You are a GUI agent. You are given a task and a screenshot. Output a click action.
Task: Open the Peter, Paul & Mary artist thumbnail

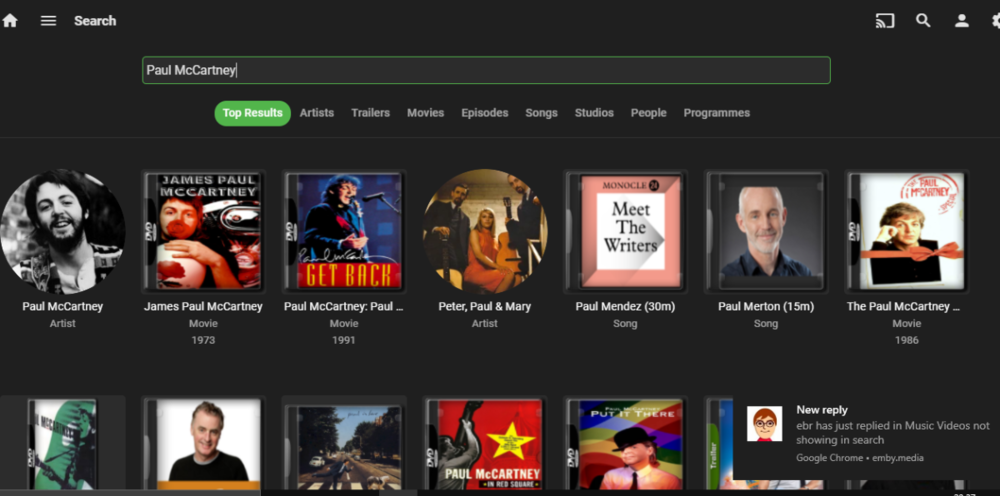(485, 231)
